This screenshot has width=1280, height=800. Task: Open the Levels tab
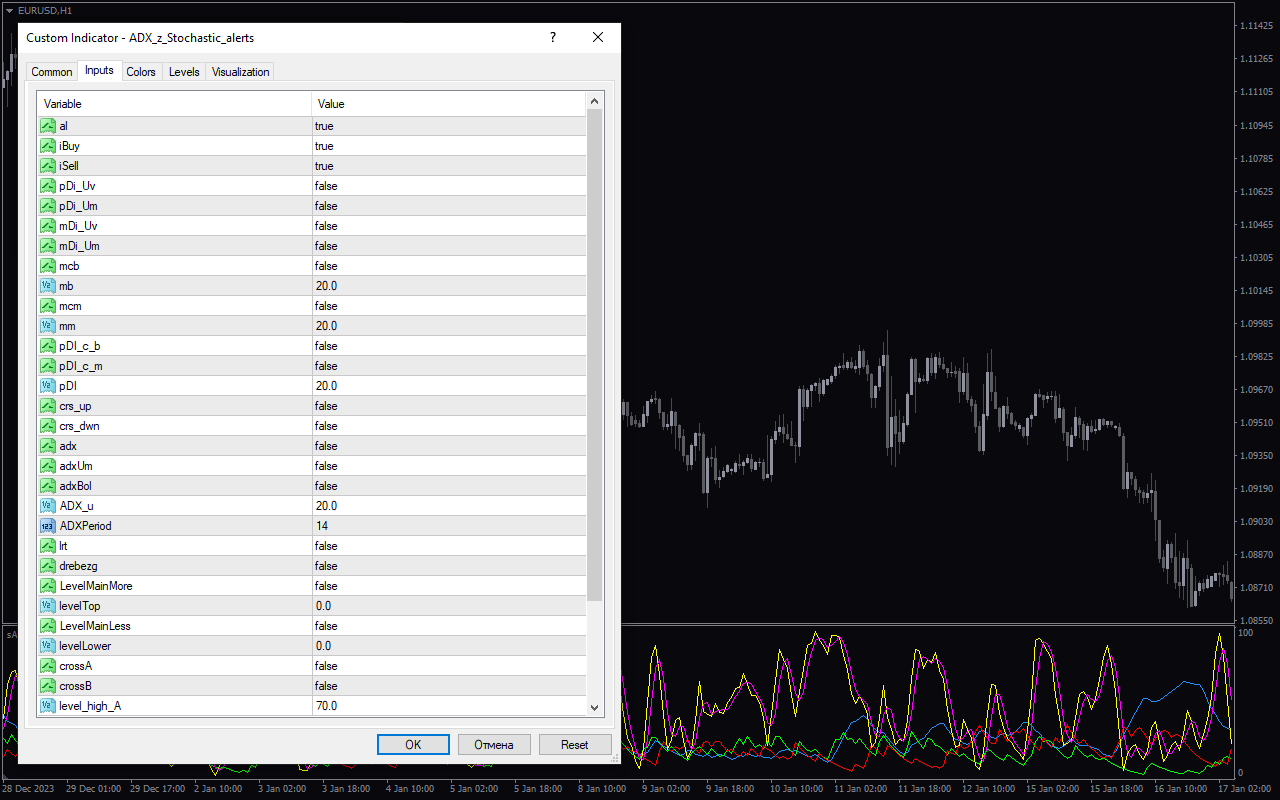point(184,72)
